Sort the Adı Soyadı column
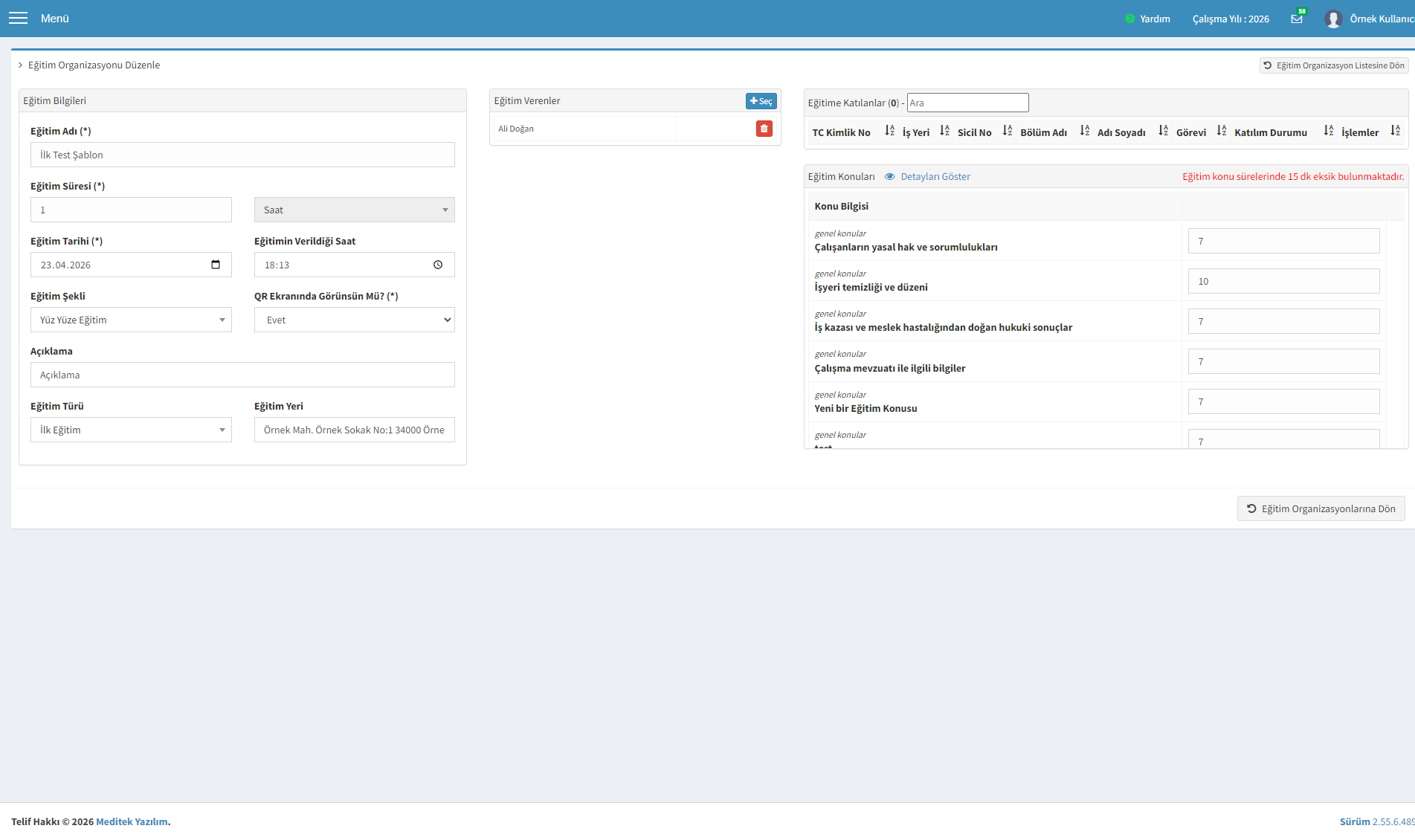Image resolution: width=1415 pixels, height=840 pixels. point(1163,131)
